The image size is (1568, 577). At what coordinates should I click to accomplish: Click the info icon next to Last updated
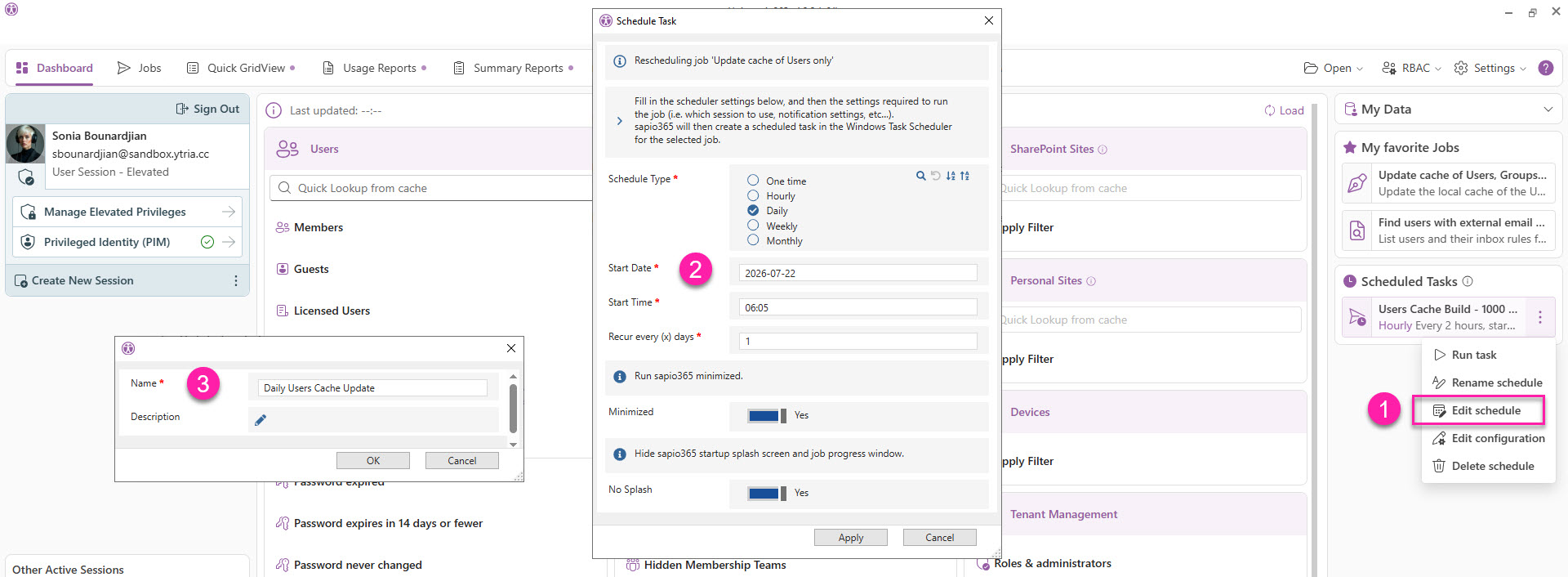(274, 110)
